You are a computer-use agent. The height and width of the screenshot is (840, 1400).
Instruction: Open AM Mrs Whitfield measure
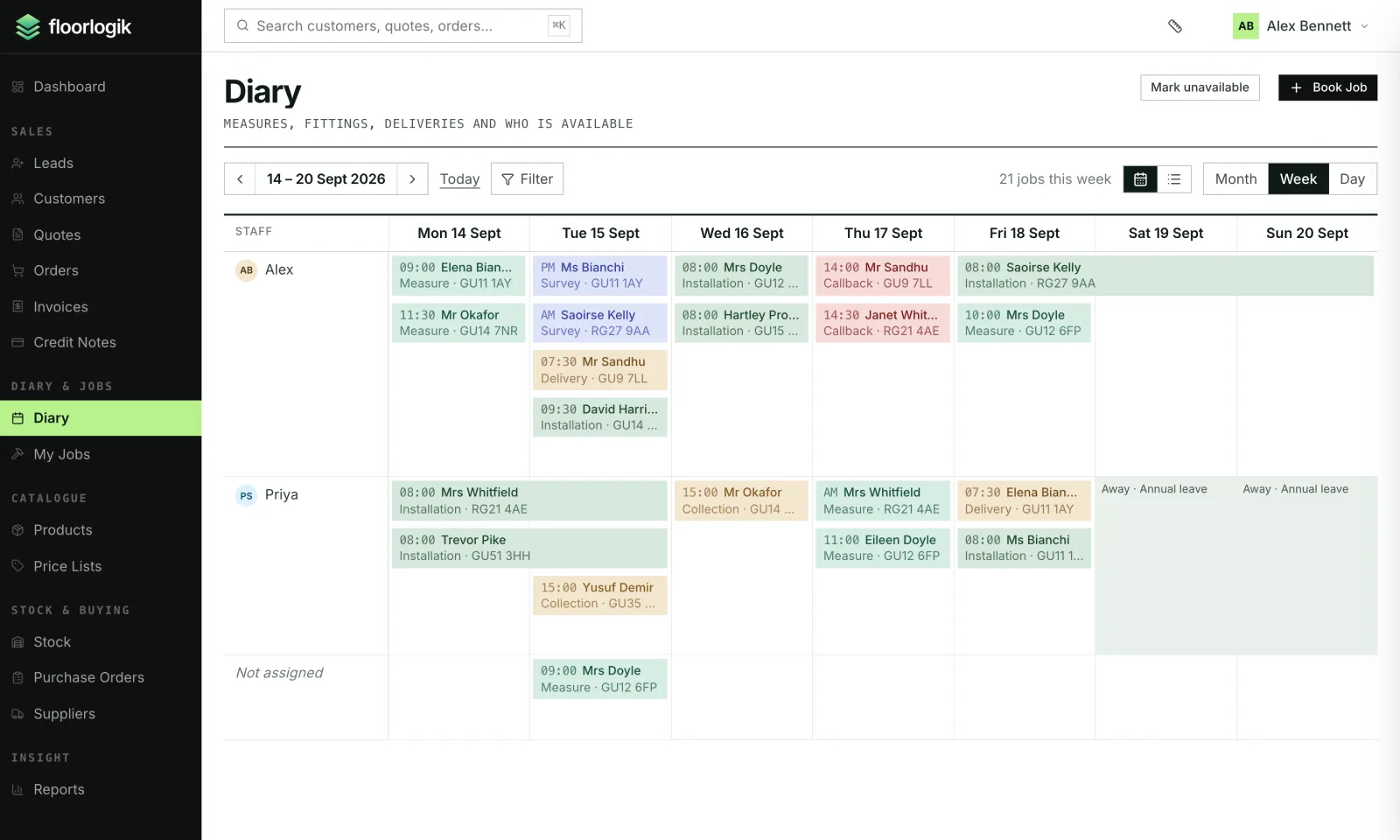click(x=883, y=501)
